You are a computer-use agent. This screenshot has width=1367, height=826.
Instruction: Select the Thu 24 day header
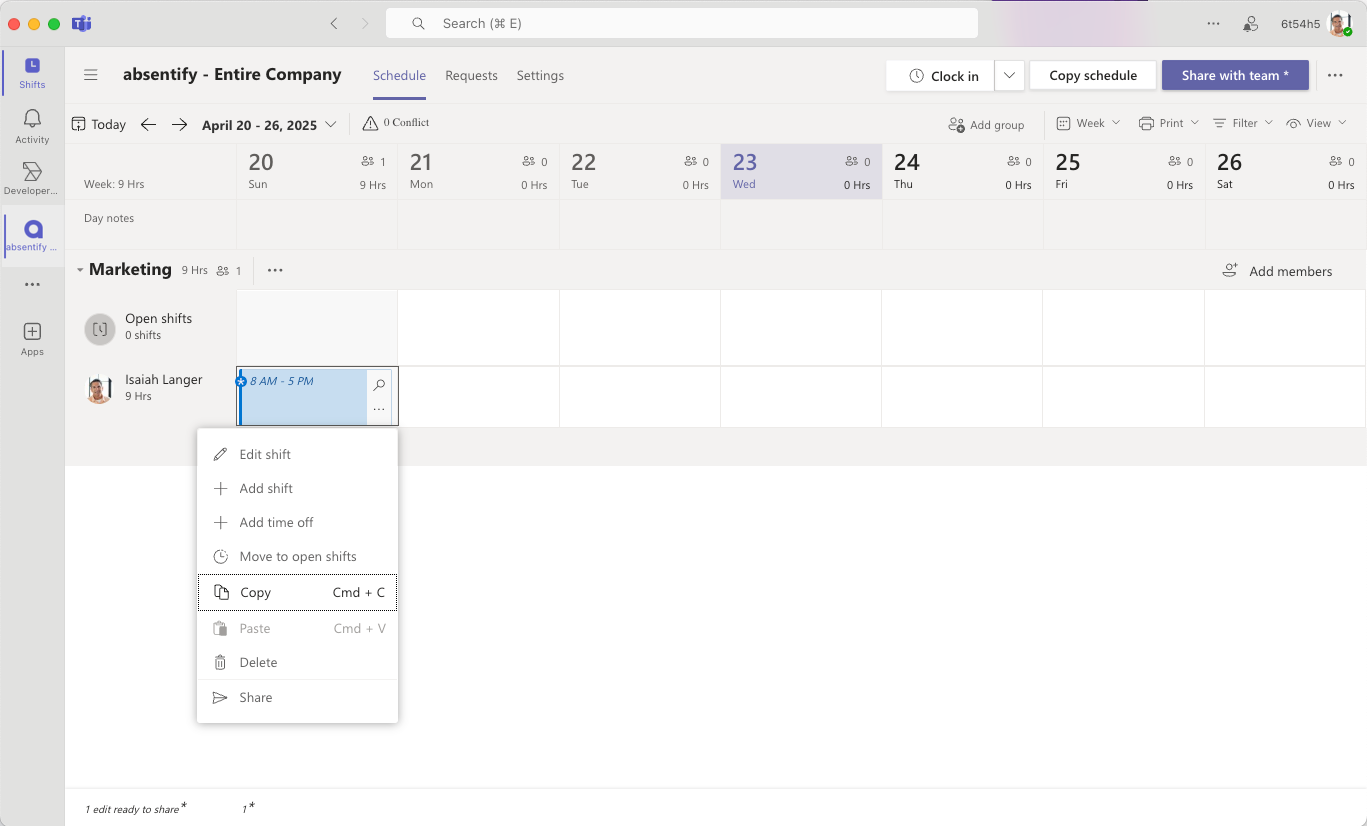coord(963,171)
